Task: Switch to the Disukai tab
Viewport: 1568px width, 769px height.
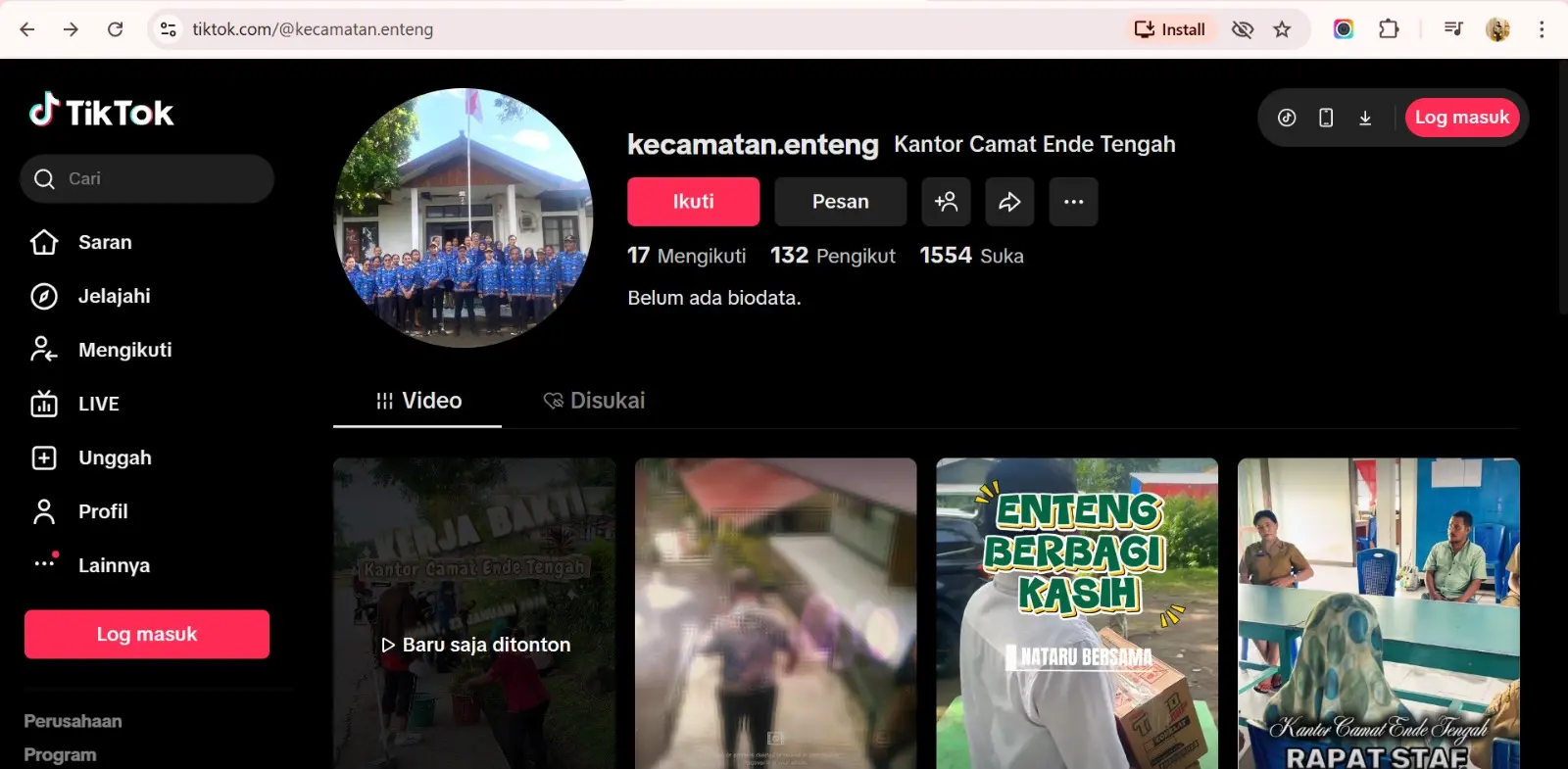Action: (594, 401)
